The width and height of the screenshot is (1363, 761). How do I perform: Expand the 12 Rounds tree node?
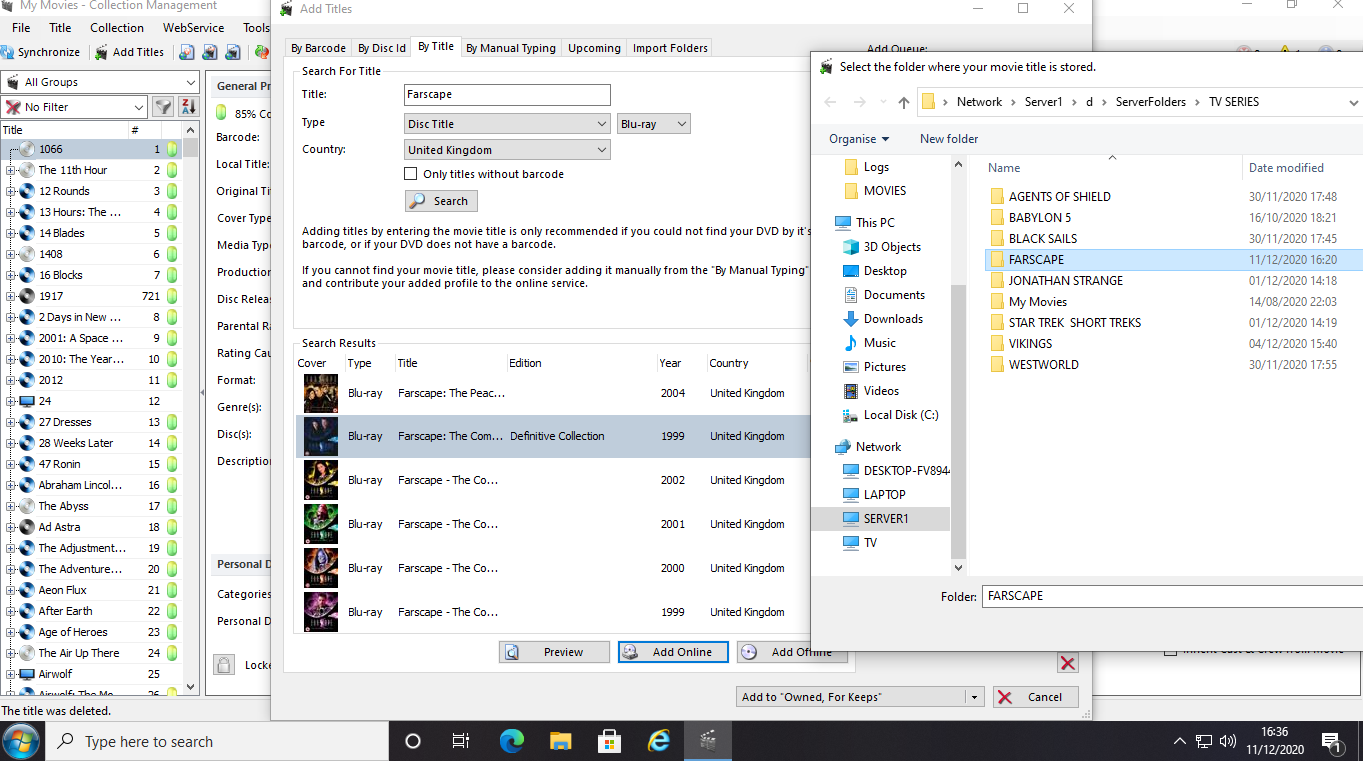coord(10,191)
